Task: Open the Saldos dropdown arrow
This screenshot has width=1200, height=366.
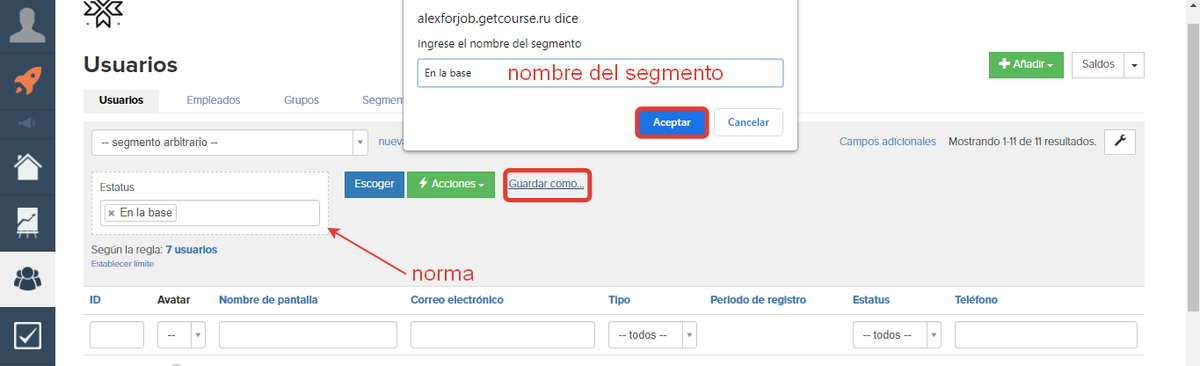Action: tap(1134, 64)
